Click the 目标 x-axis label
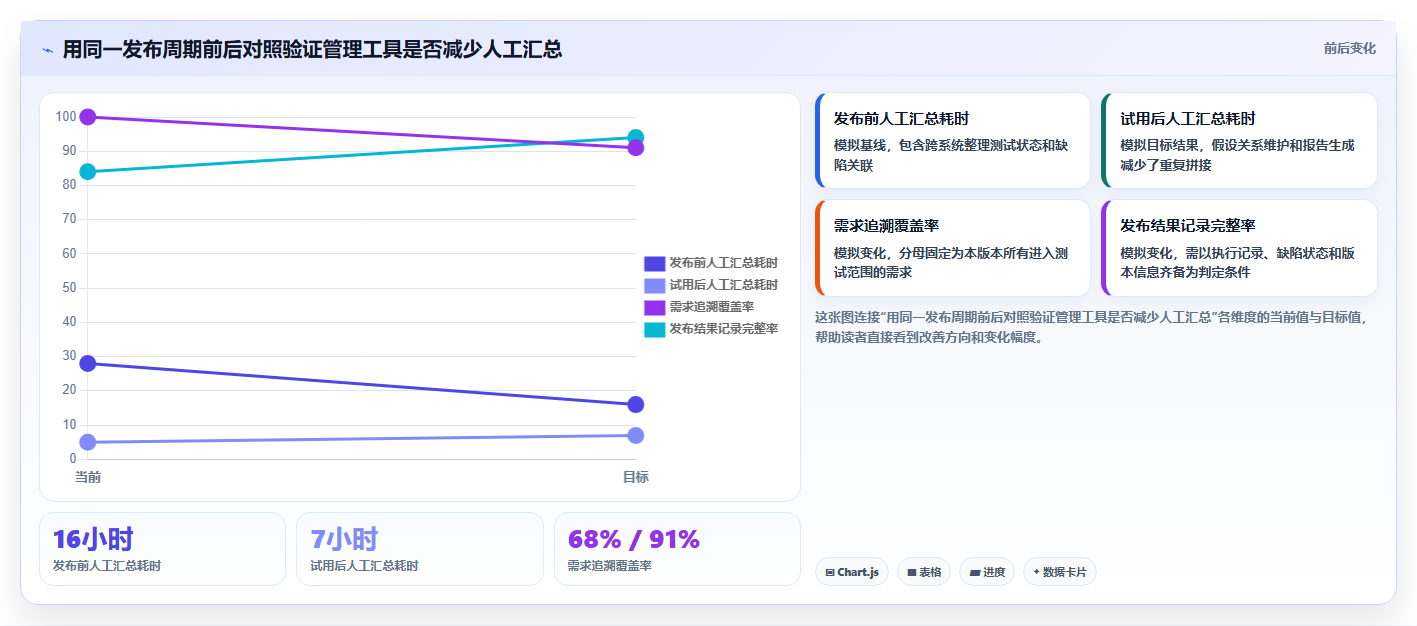Screen dimensions: 1417x626 (636, 477)
